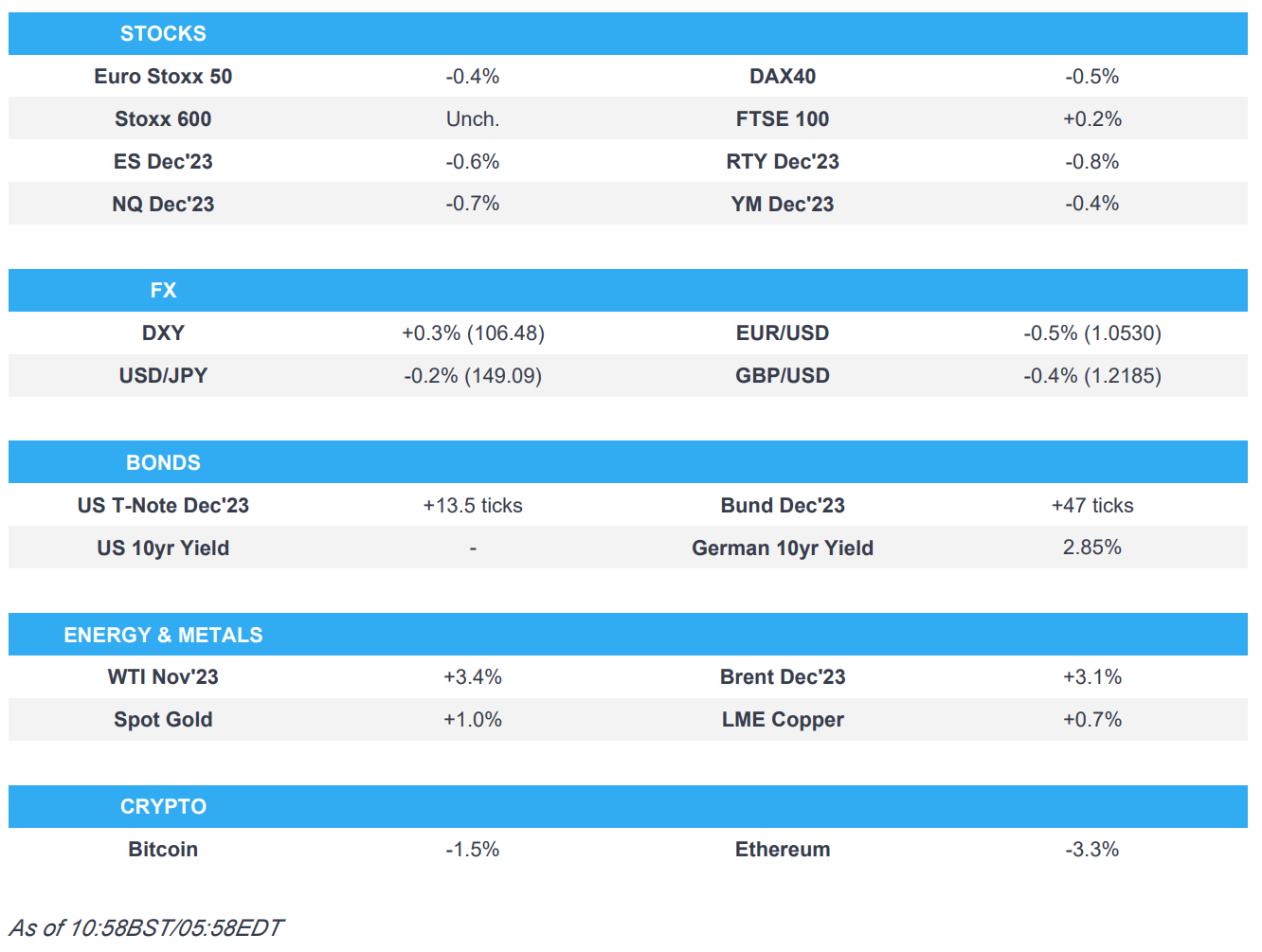Click the WTI Nov'23 label
This screenshot has width=1262, height=952.
(163, 677)
